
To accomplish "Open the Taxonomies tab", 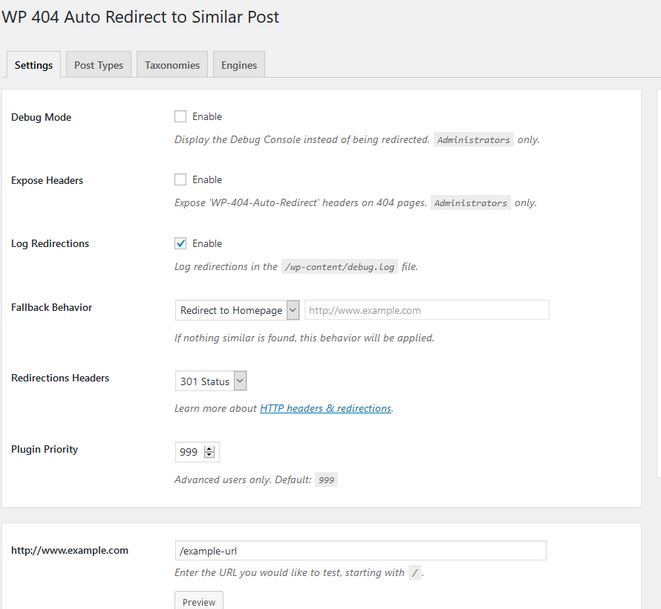I will (x=172, y=65).
